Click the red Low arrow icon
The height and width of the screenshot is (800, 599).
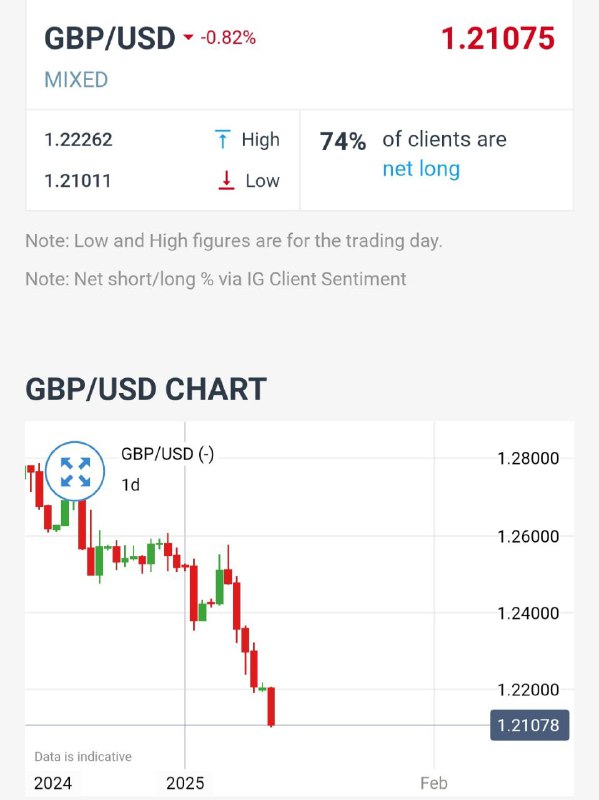click(x=226, y=181)
